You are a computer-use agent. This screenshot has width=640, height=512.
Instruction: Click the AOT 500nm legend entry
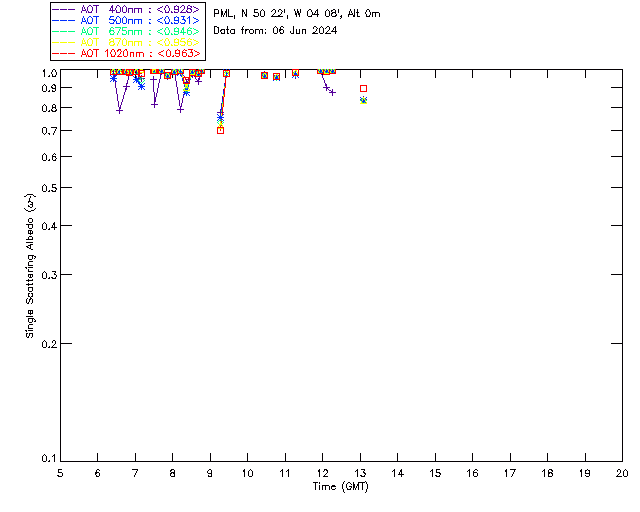[x=127, y=20]
